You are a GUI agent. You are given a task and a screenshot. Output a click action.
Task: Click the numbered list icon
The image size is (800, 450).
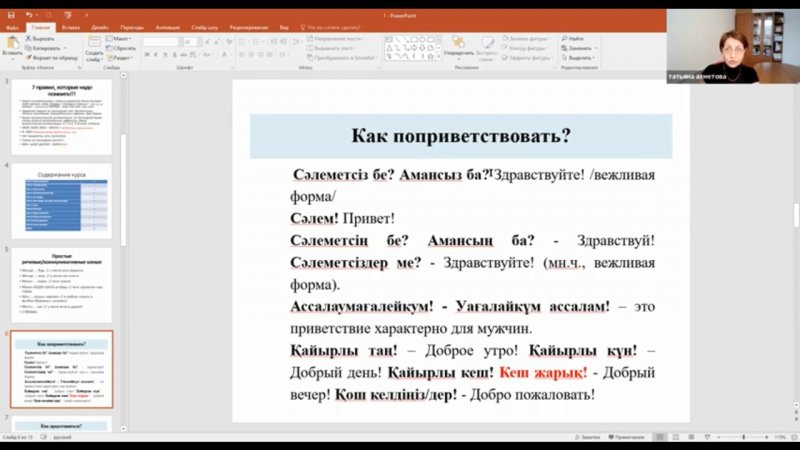pos(258,42)
